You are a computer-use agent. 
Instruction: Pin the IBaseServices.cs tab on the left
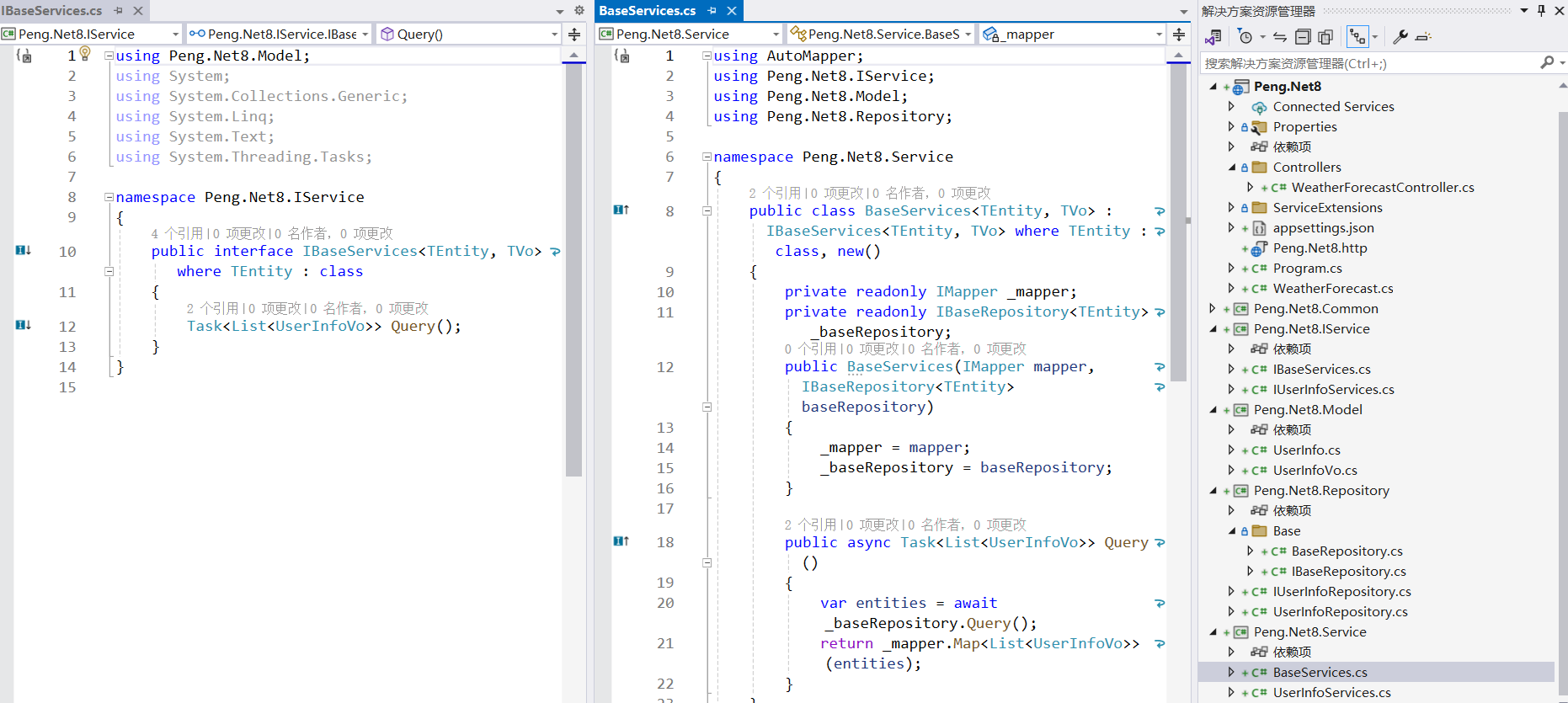(x=119, y=11)
